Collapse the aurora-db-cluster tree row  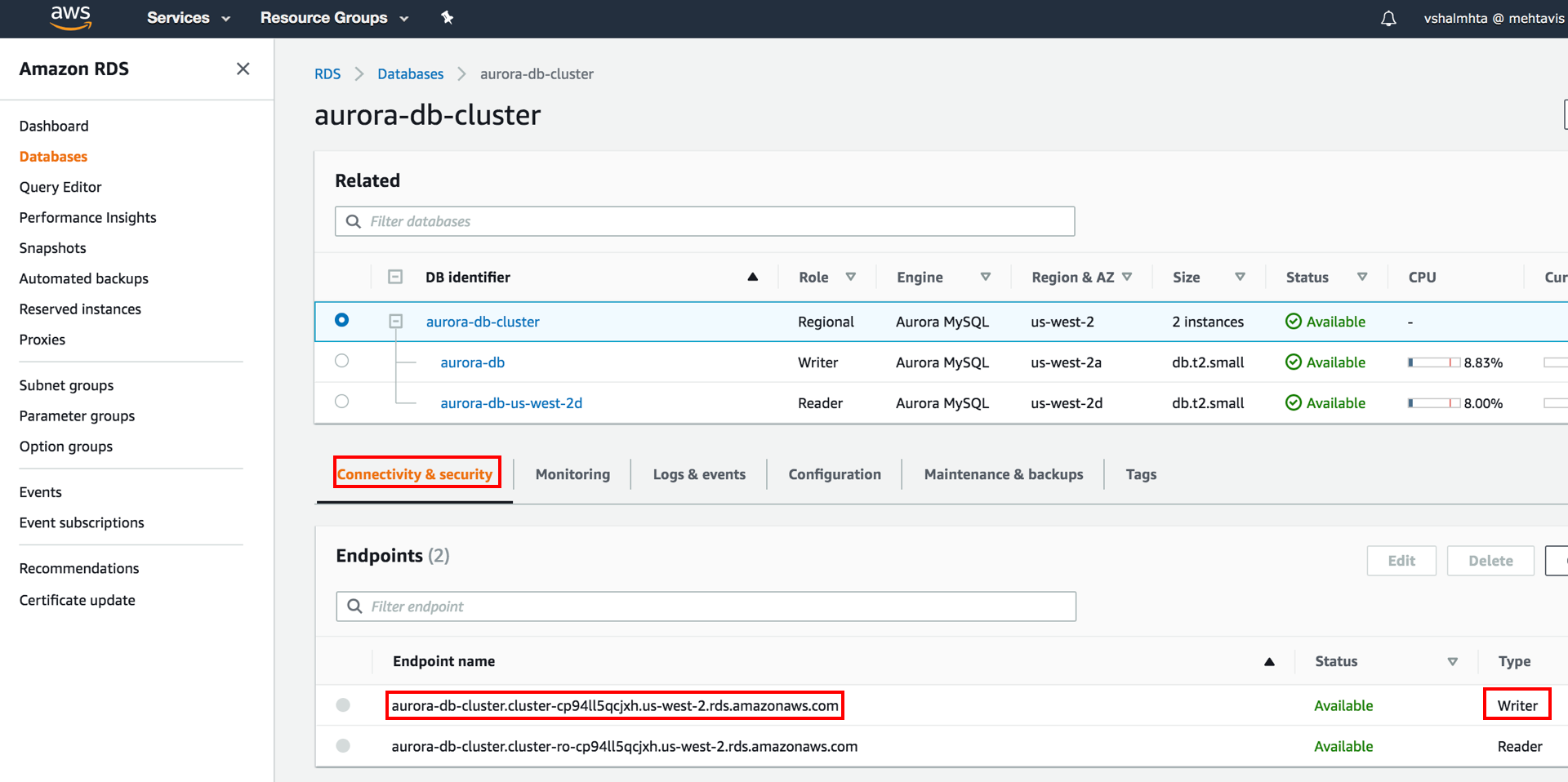[396, 322]
